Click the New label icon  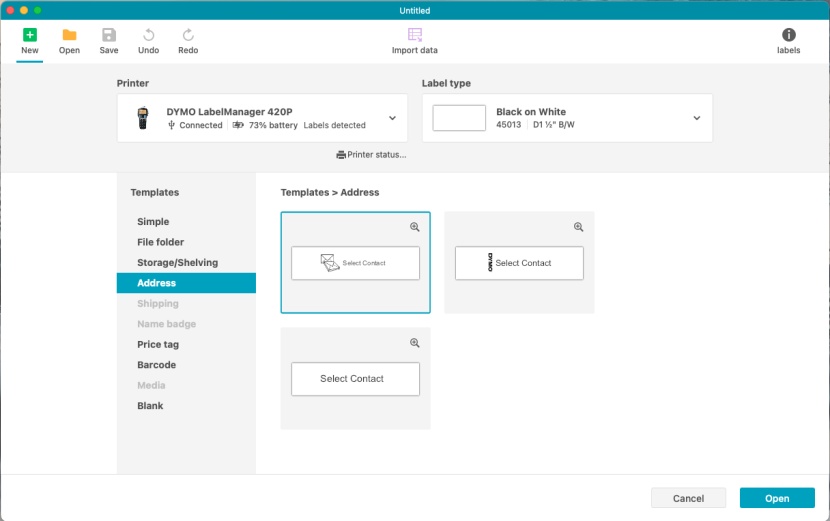click(30, 35)
